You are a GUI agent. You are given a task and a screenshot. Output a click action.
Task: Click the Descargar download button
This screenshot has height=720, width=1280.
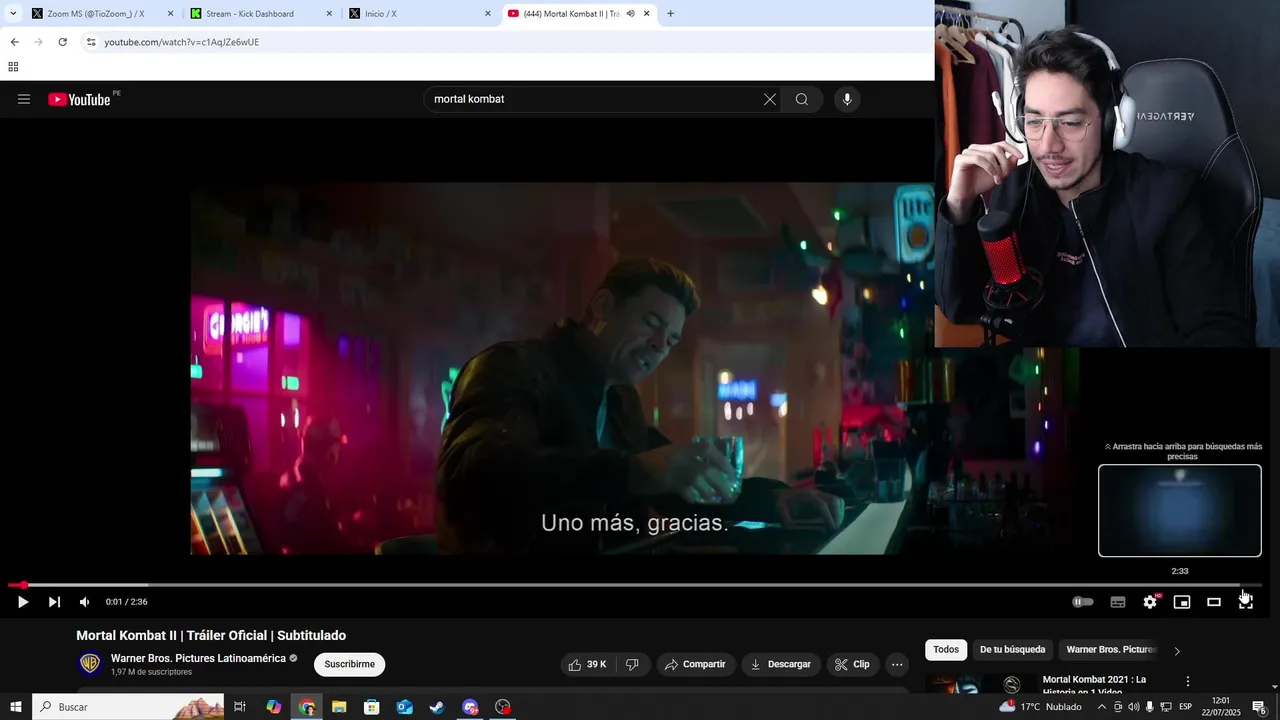(x=781, y=664)
